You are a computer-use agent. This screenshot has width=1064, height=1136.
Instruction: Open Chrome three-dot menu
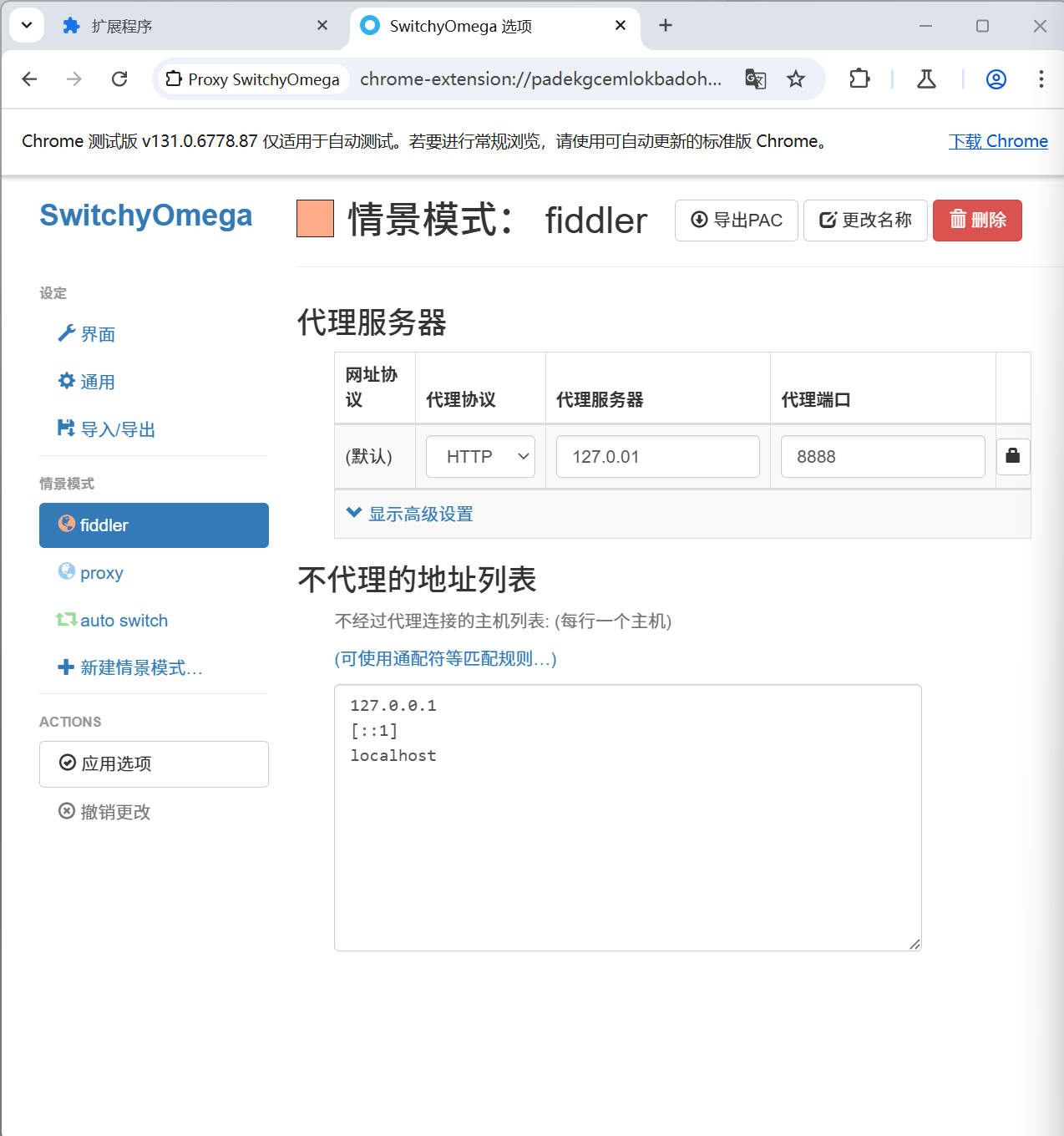(1041, 79)
